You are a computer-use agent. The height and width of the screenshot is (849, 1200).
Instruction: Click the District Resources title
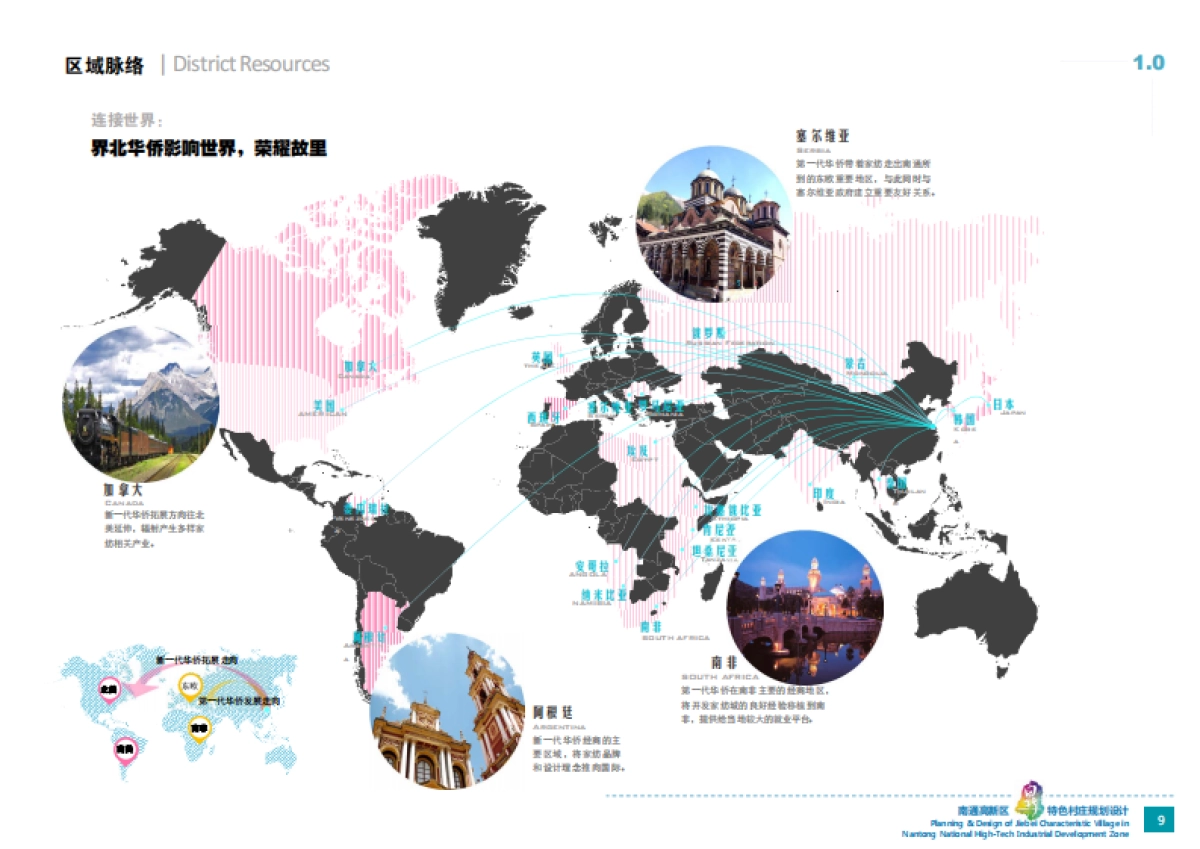click(x=251, y=64)
